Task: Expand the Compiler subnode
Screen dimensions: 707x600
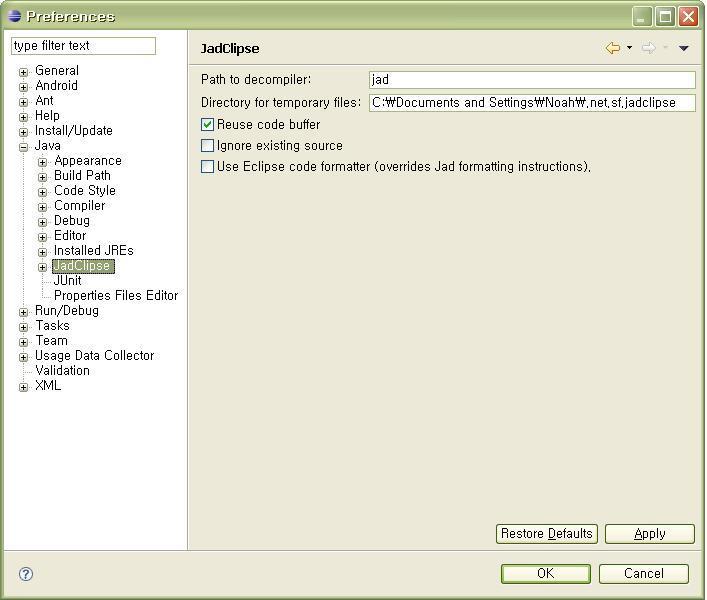Action: point(42,207)
